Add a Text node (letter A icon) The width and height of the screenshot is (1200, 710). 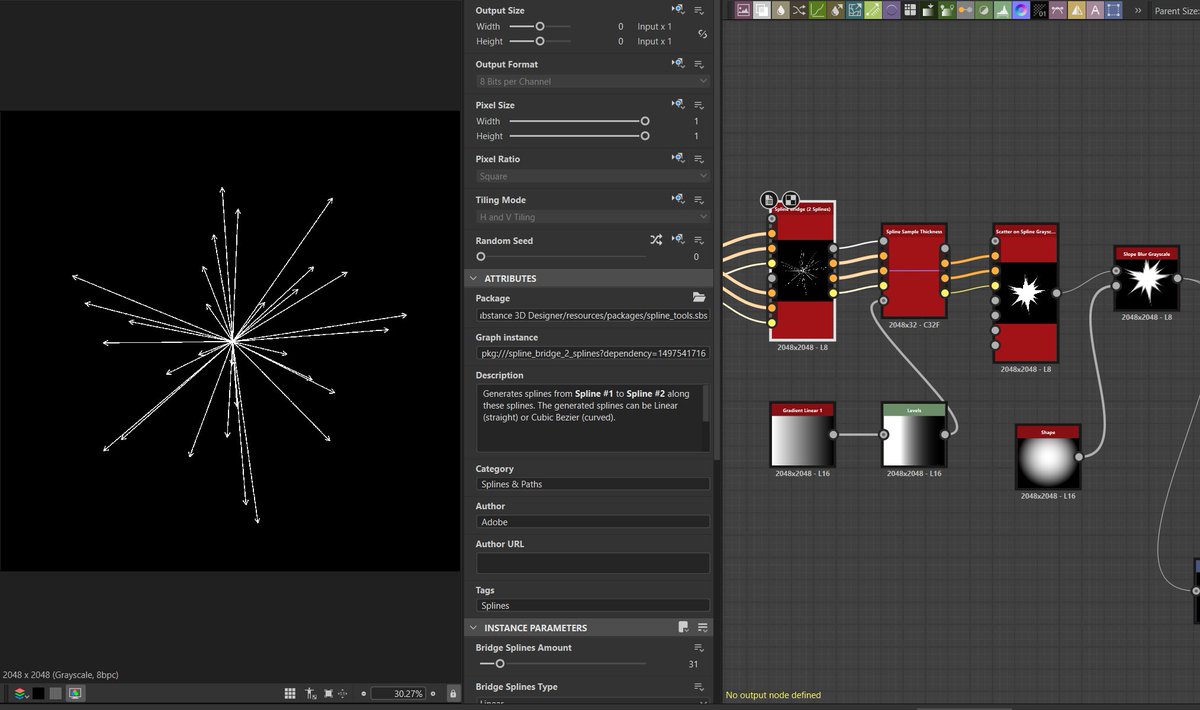1094,10
